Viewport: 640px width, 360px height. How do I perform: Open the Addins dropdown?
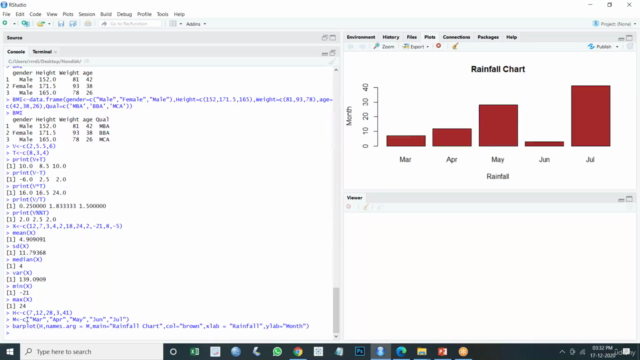(196, 24)
